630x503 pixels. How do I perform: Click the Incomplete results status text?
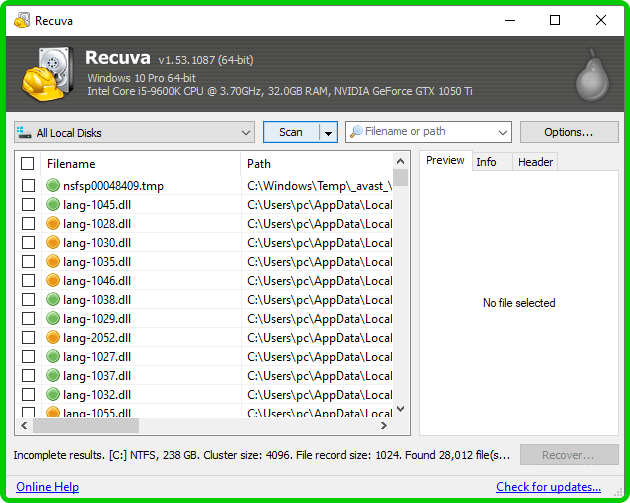pos(262,455)
